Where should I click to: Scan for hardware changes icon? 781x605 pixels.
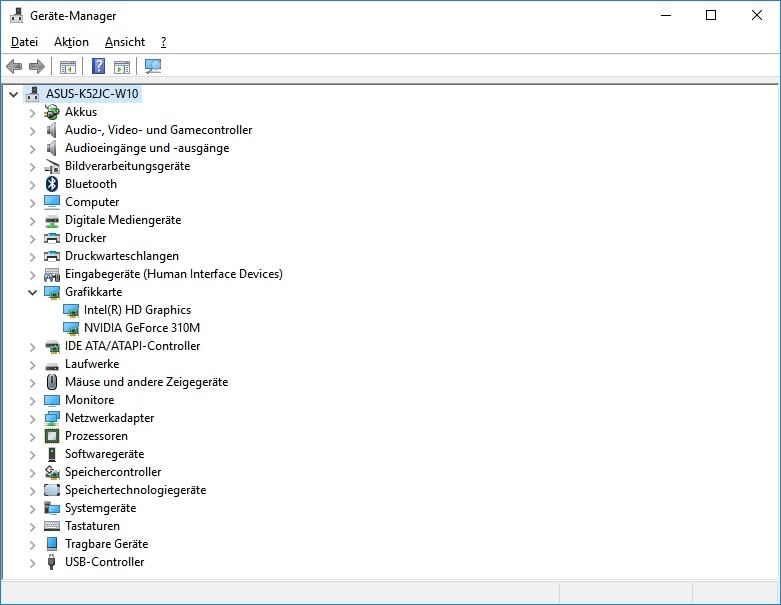click(x=152, y=66)
